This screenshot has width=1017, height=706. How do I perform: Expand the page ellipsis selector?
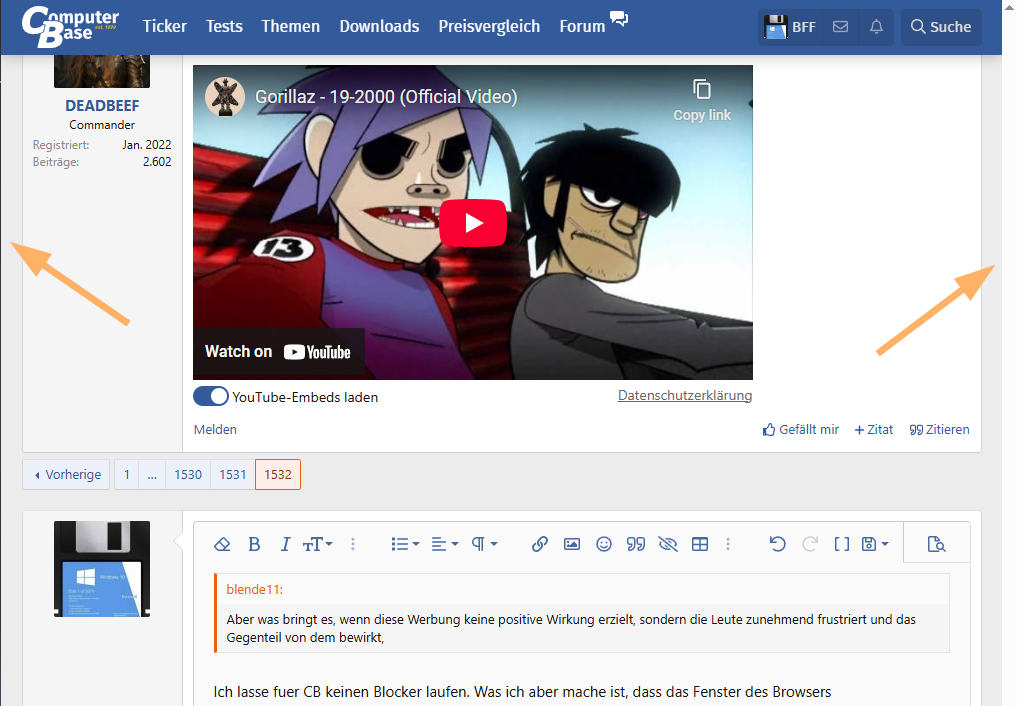pos(152,475)
